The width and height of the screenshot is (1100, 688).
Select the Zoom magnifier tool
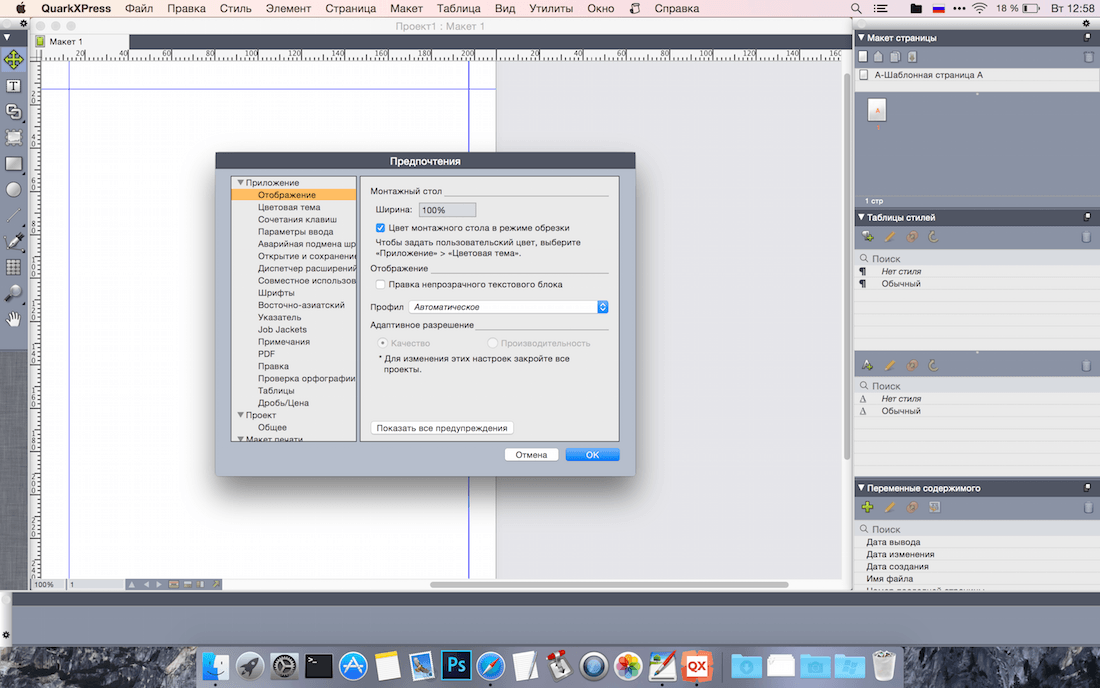[x=13, y=293]
